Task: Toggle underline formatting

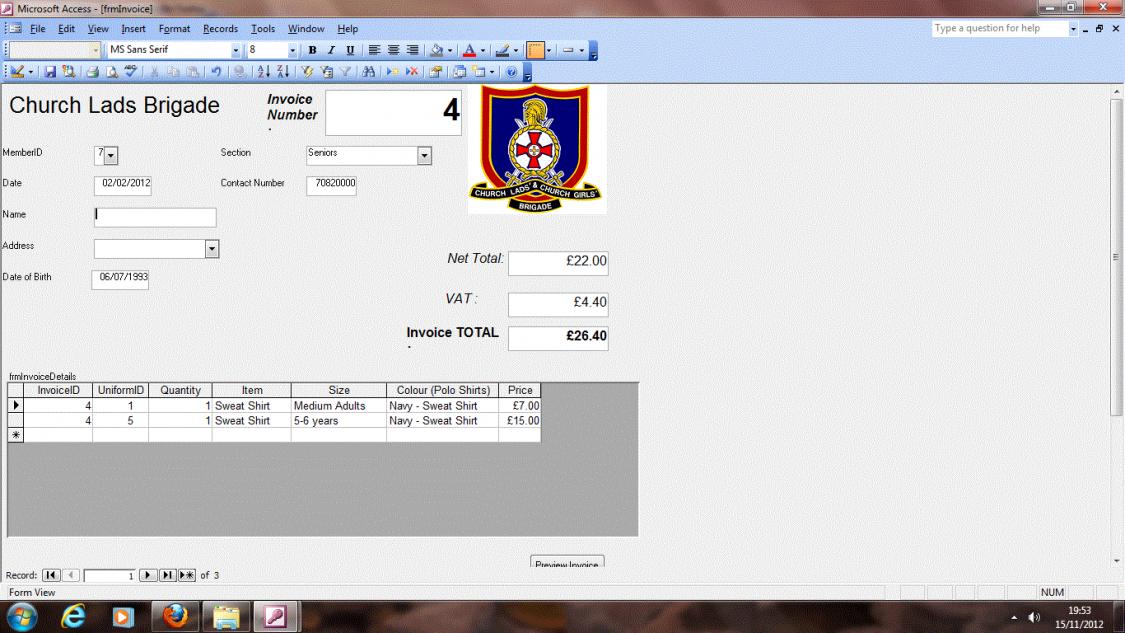Action: click(x=350, y=50)
